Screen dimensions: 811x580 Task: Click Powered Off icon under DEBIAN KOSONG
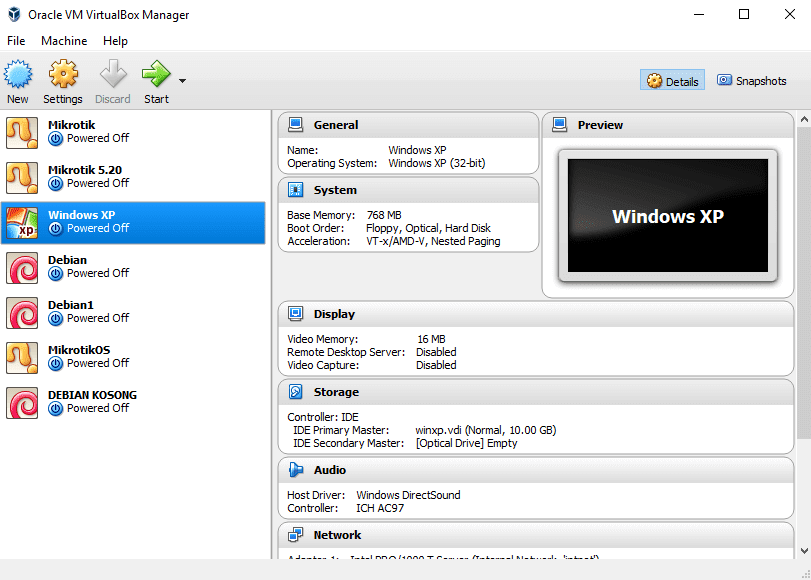[x=55, y=409]
